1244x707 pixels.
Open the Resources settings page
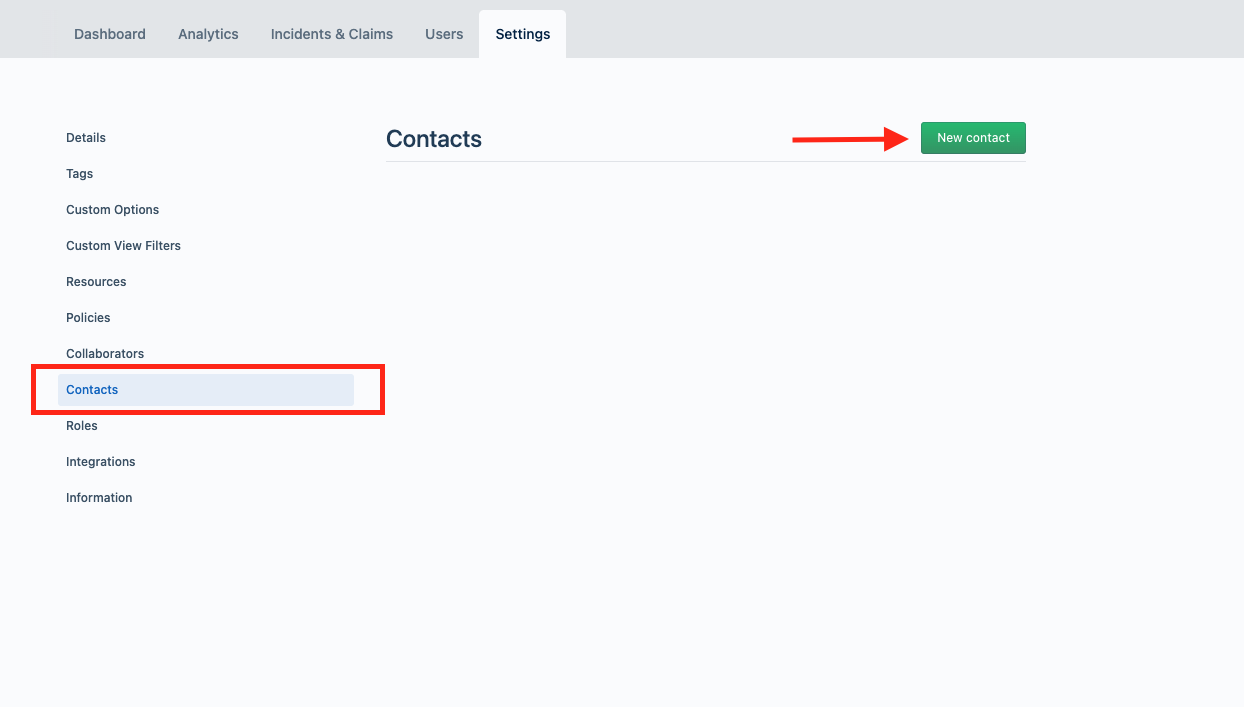tap(96, 282)
